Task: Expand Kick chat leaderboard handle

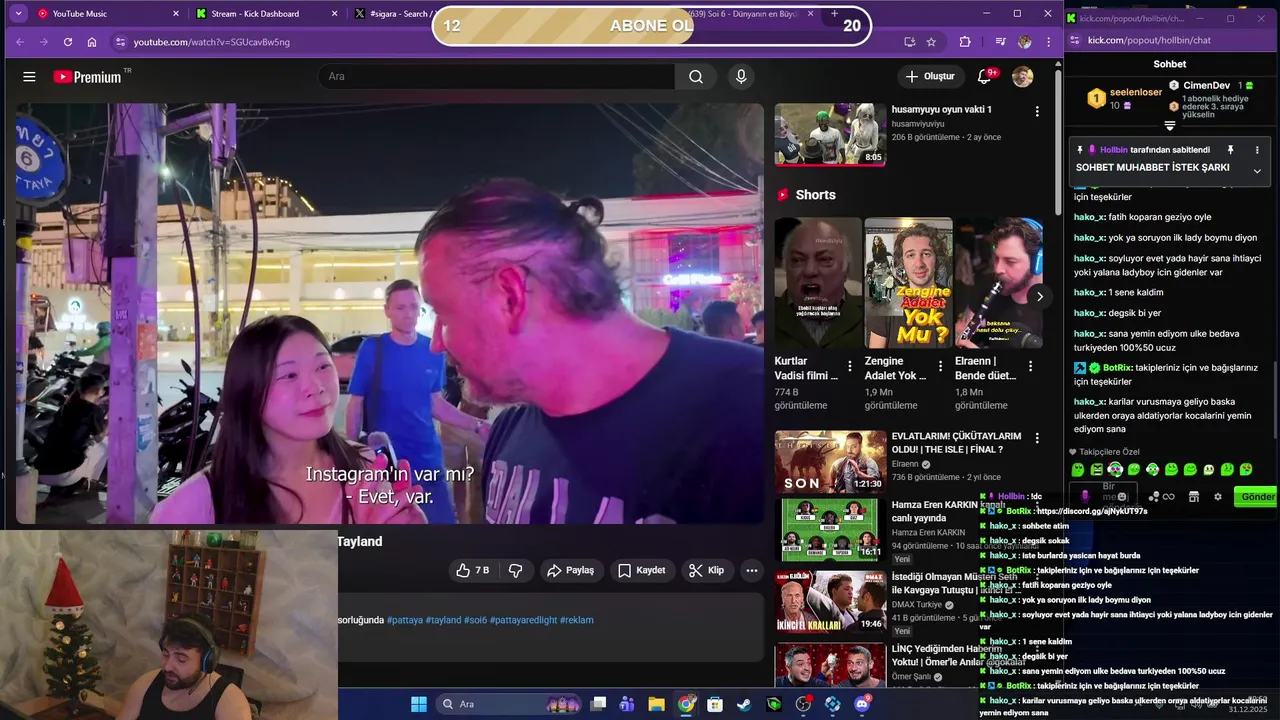Action: pos(1169,126)
